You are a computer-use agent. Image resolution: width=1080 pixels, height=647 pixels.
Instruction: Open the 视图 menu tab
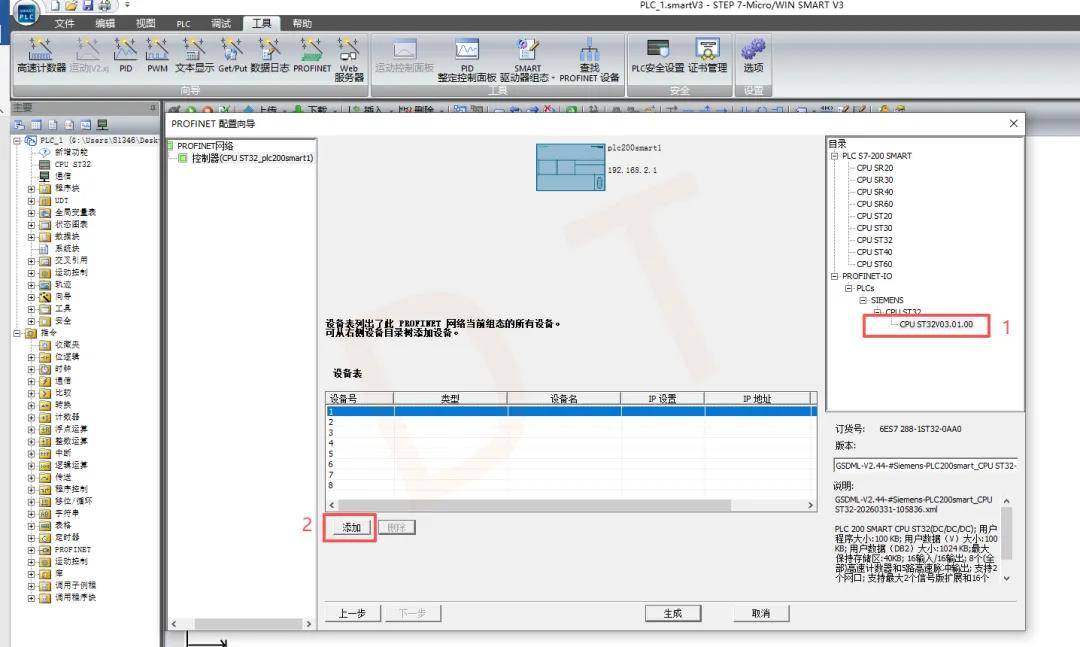click(x=145, y=23)
